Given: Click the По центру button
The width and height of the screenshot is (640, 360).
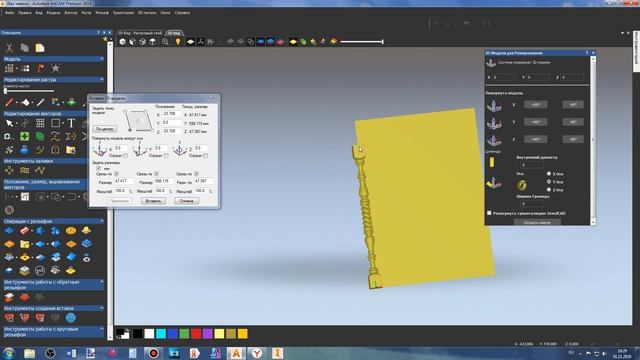Looking at the screenshot, I should 104,129.
